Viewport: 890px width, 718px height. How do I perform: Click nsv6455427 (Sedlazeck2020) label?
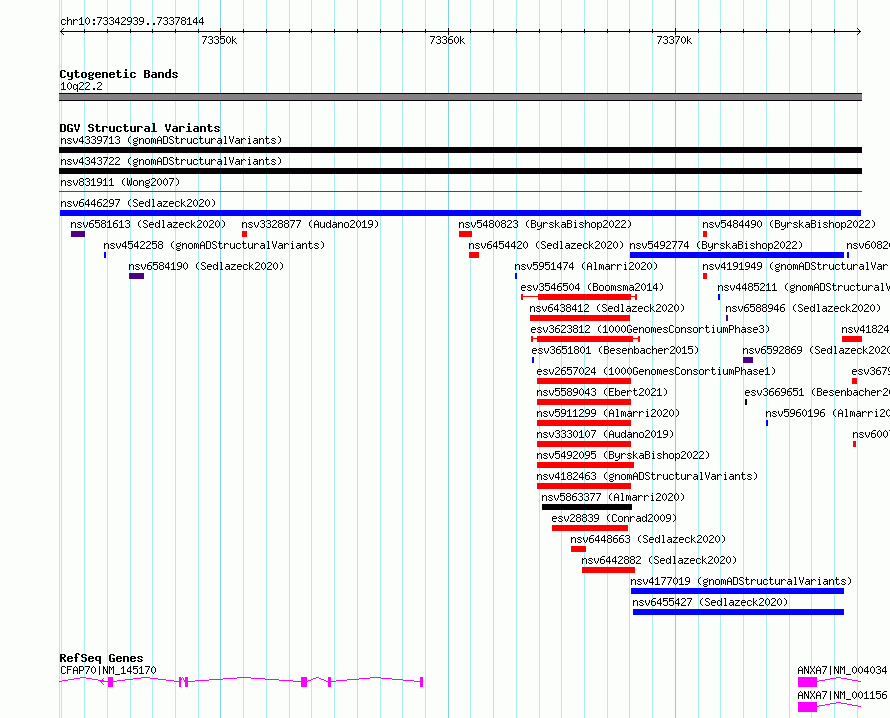point(710,602)
